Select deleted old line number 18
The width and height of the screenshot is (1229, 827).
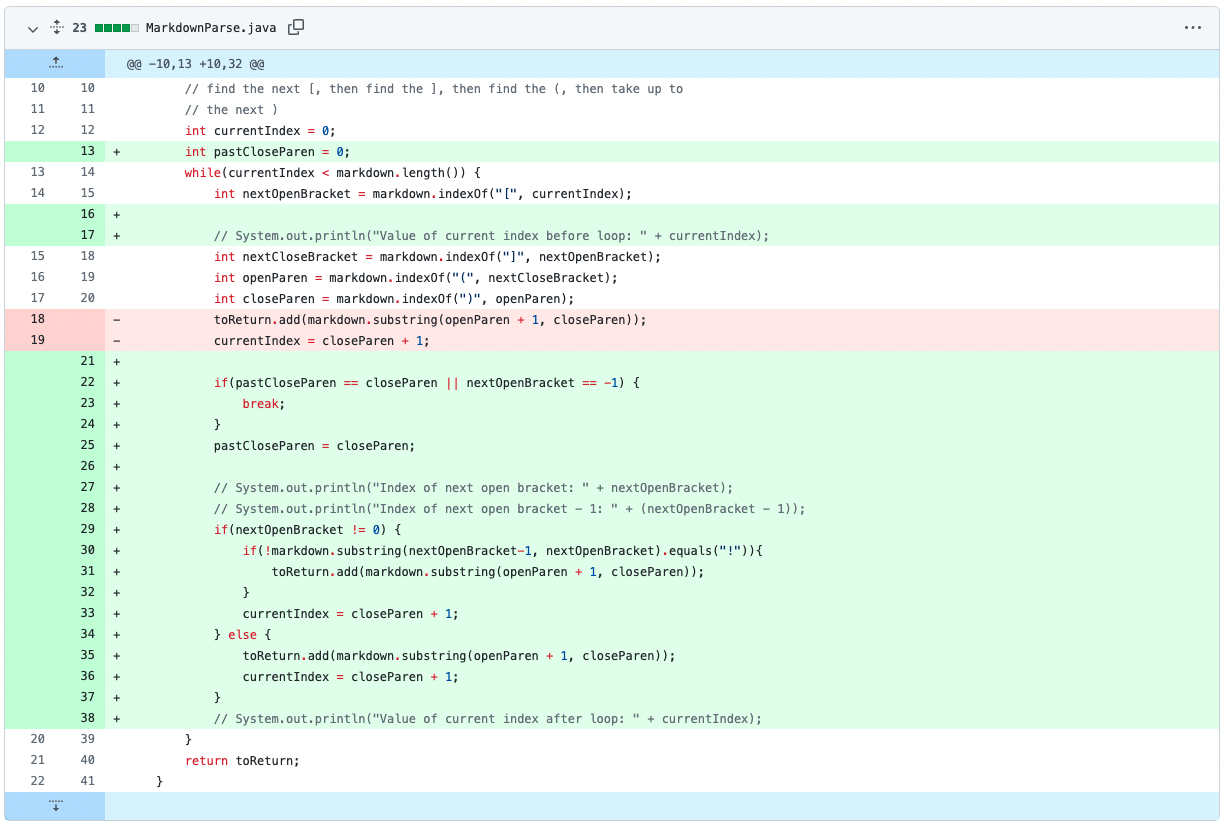37,320
